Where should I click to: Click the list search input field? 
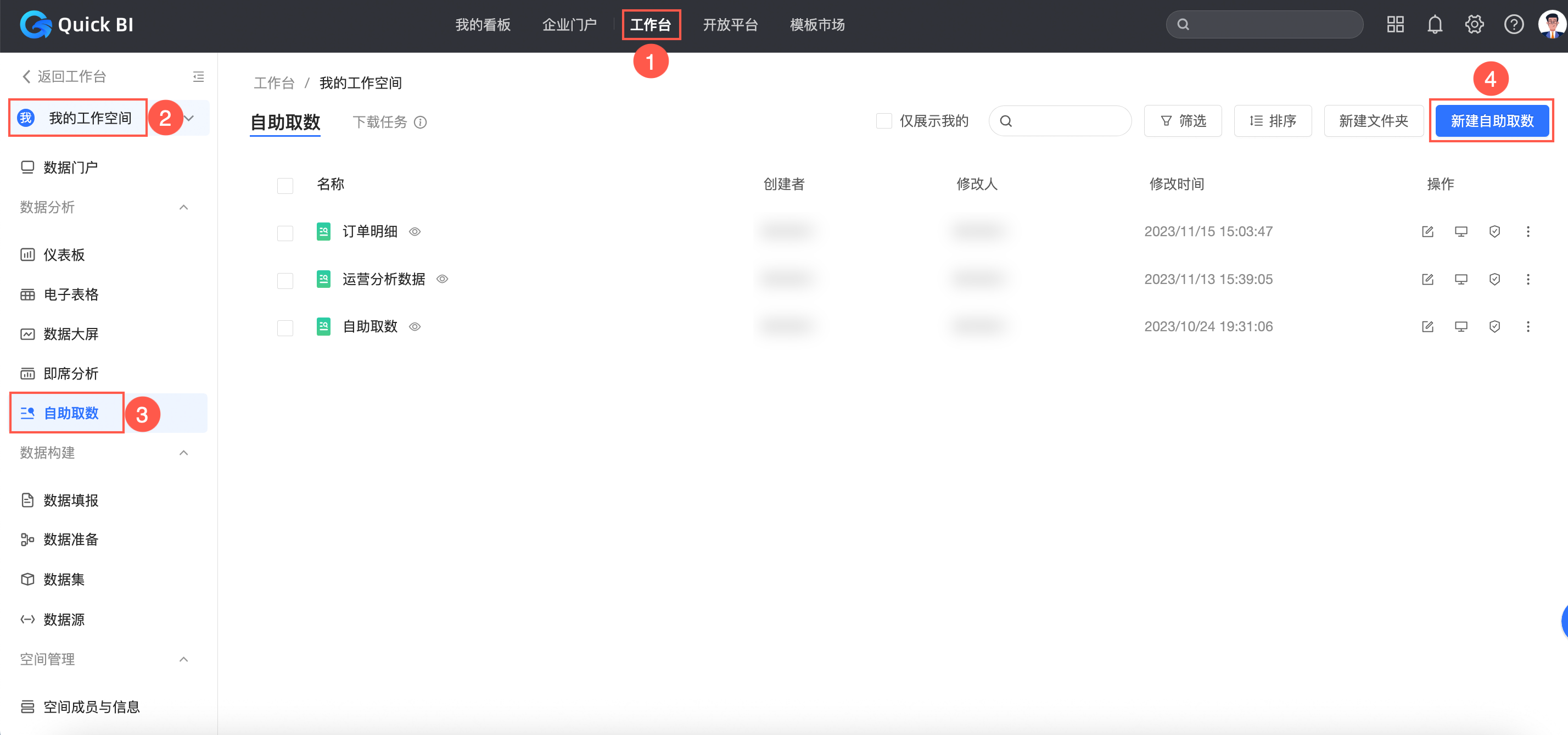click(1068, 120)
